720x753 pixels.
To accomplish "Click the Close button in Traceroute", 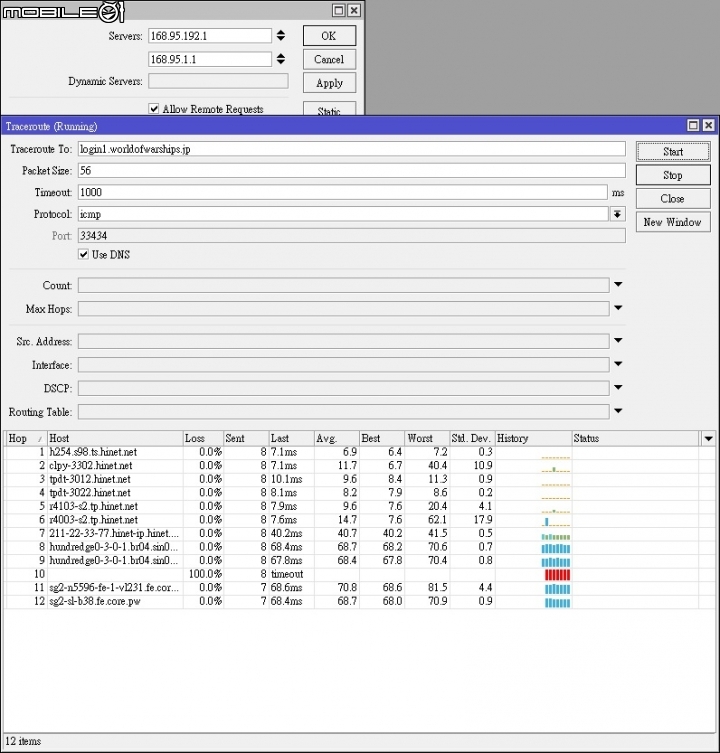I will (673, 199).
